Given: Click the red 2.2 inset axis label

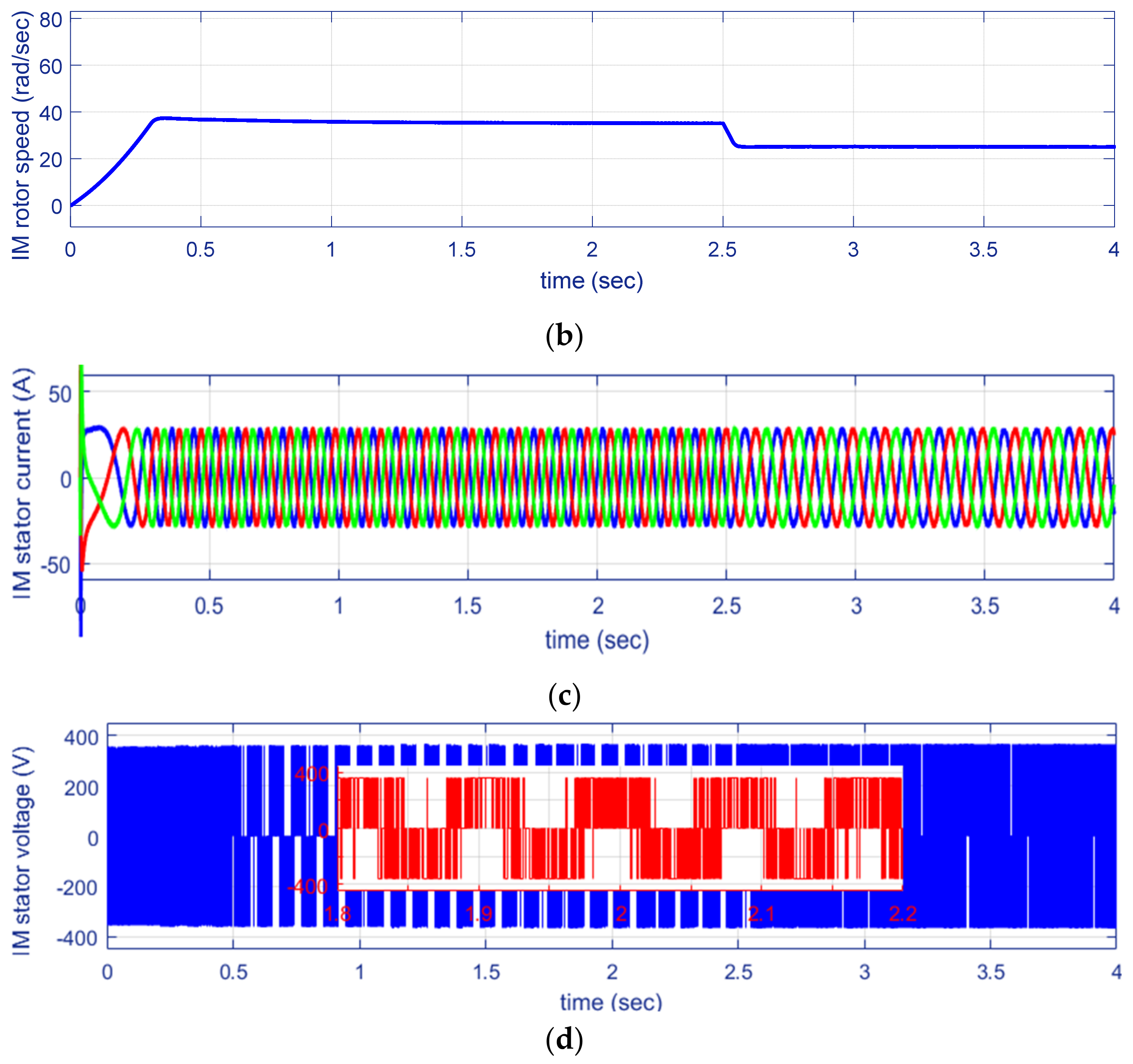Looking at the screenshot, I should [903, 914].
